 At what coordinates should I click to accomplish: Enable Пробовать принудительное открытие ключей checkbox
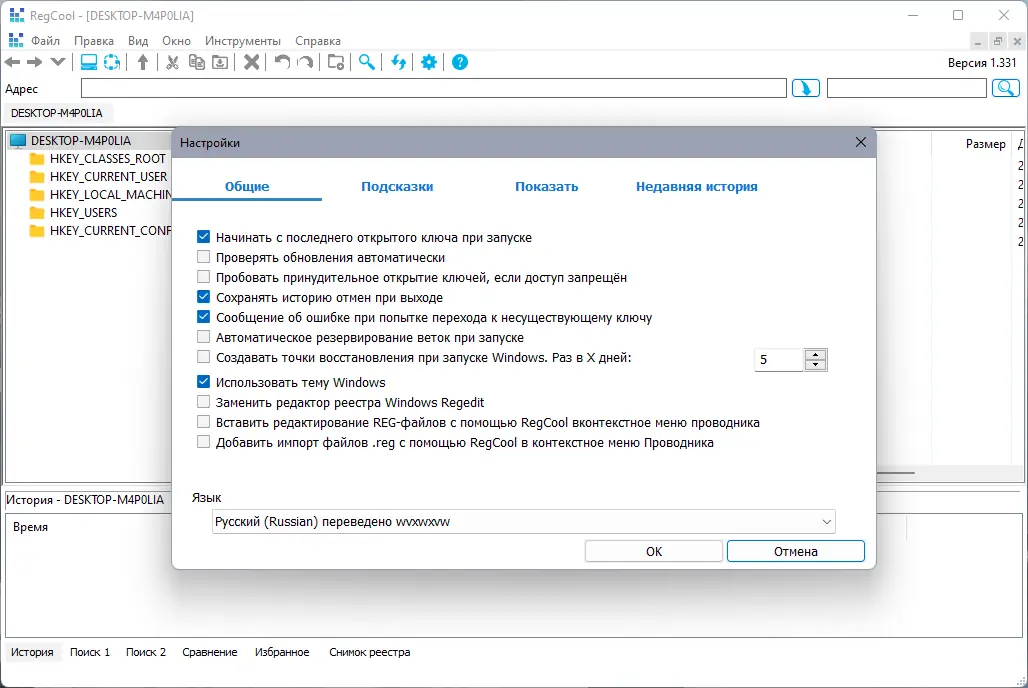(x=204, y=277)
